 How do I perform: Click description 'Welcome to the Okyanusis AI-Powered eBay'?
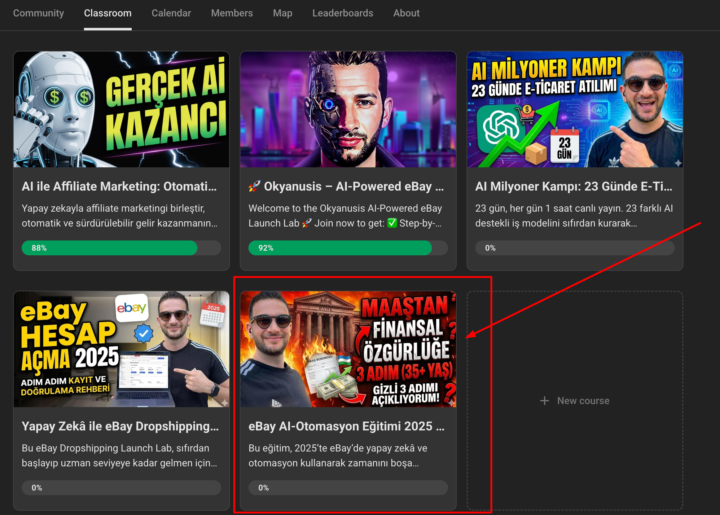345,208
